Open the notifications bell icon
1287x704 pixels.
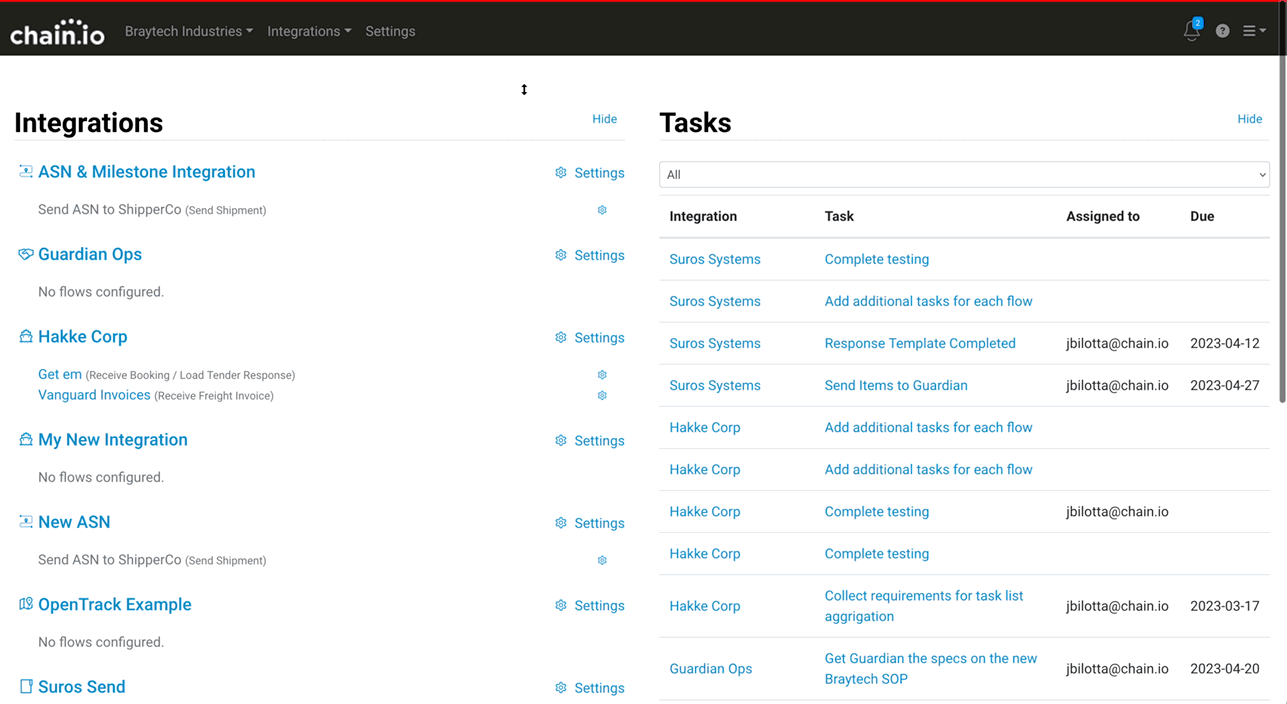tap(1192, 30)
